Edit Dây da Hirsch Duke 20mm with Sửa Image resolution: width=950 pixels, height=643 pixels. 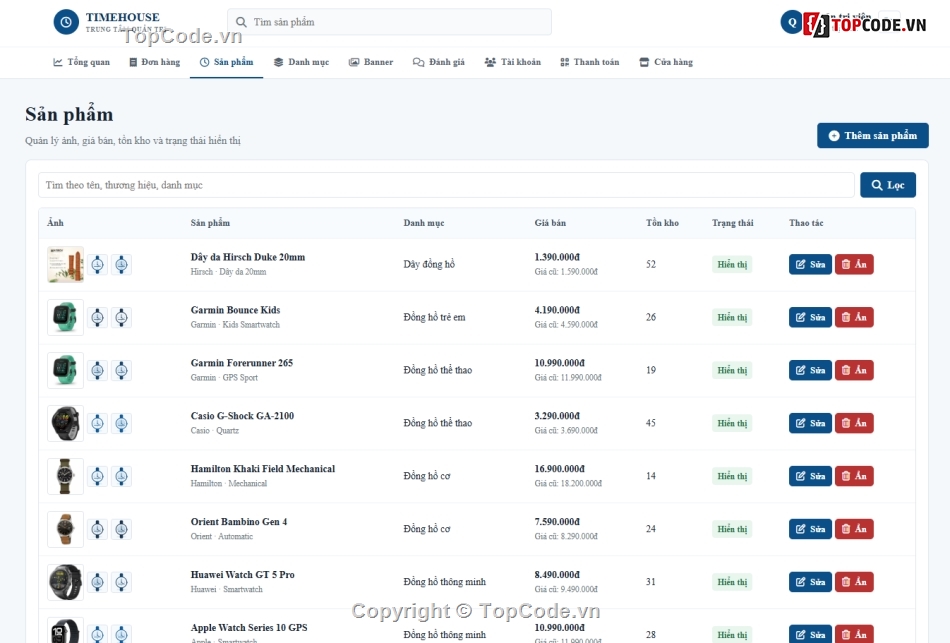810,264
